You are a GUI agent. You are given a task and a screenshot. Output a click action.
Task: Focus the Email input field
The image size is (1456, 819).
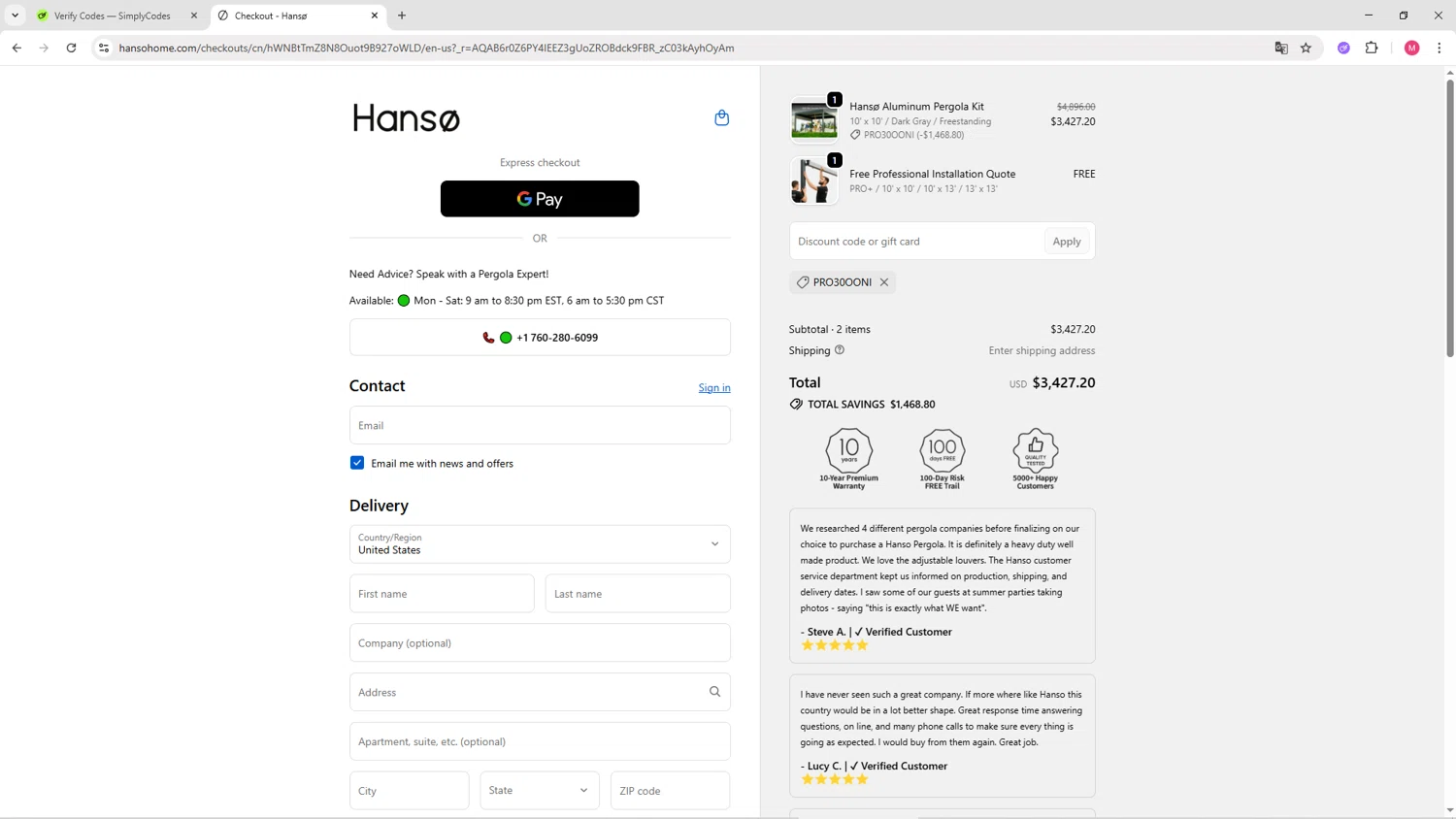(540, 425)
